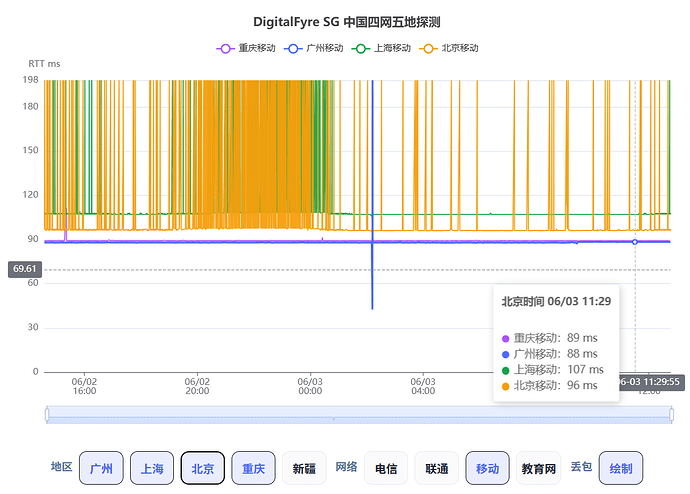Click the 网络 label
690x494 pixels.
[x=346, y=467]
